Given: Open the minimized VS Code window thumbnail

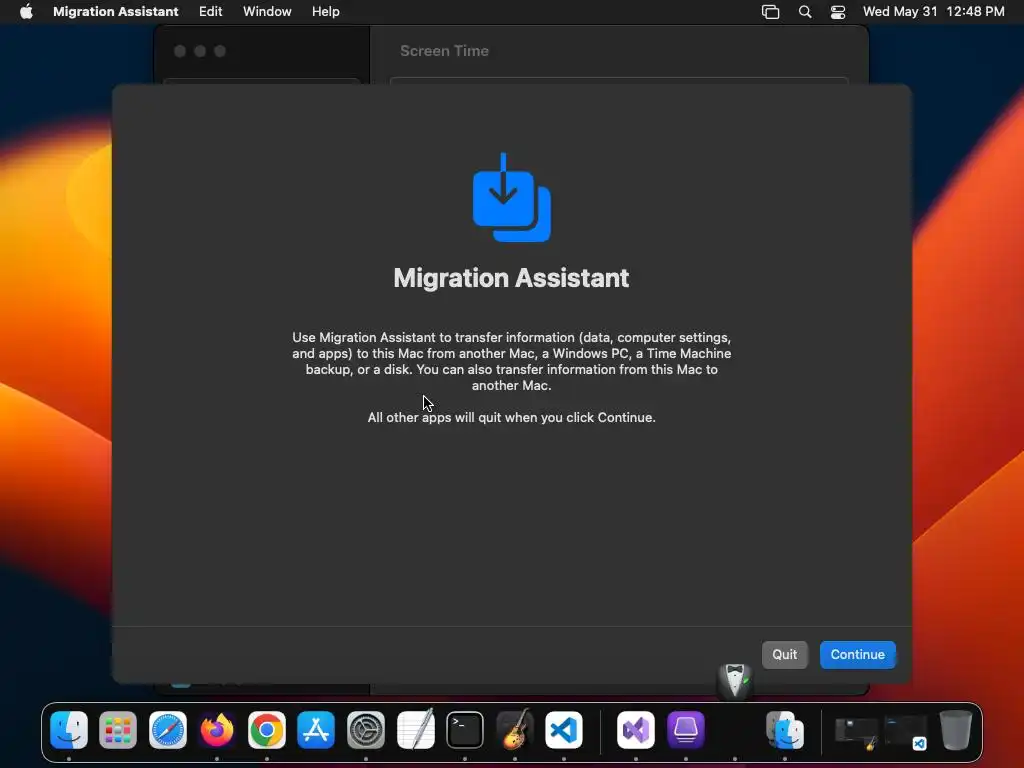Looking at the screenshot, I should point(906,733).
